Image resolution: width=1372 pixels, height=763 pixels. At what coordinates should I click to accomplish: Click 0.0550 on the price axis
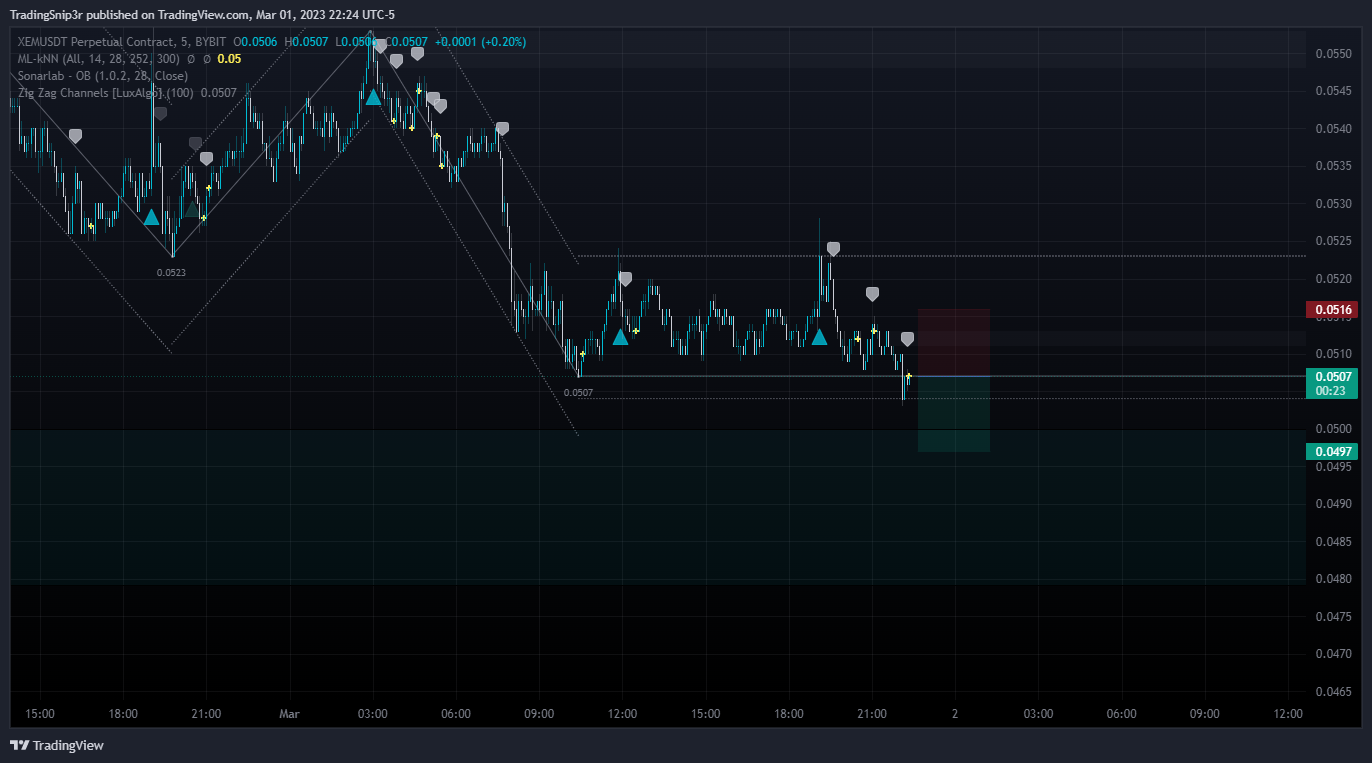coord(1334,54)
